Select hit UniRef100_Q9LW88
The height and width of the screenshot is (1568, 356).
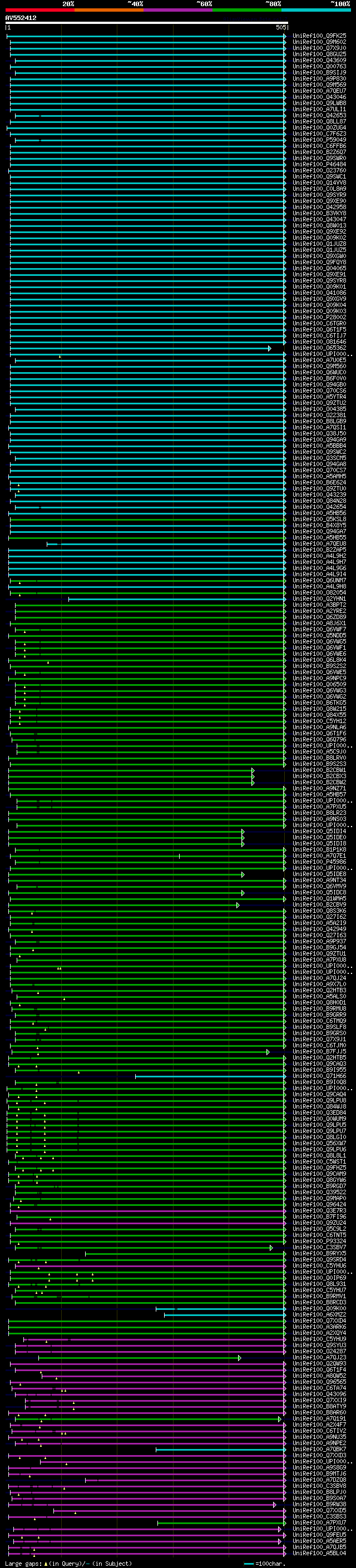pos(319,103)
